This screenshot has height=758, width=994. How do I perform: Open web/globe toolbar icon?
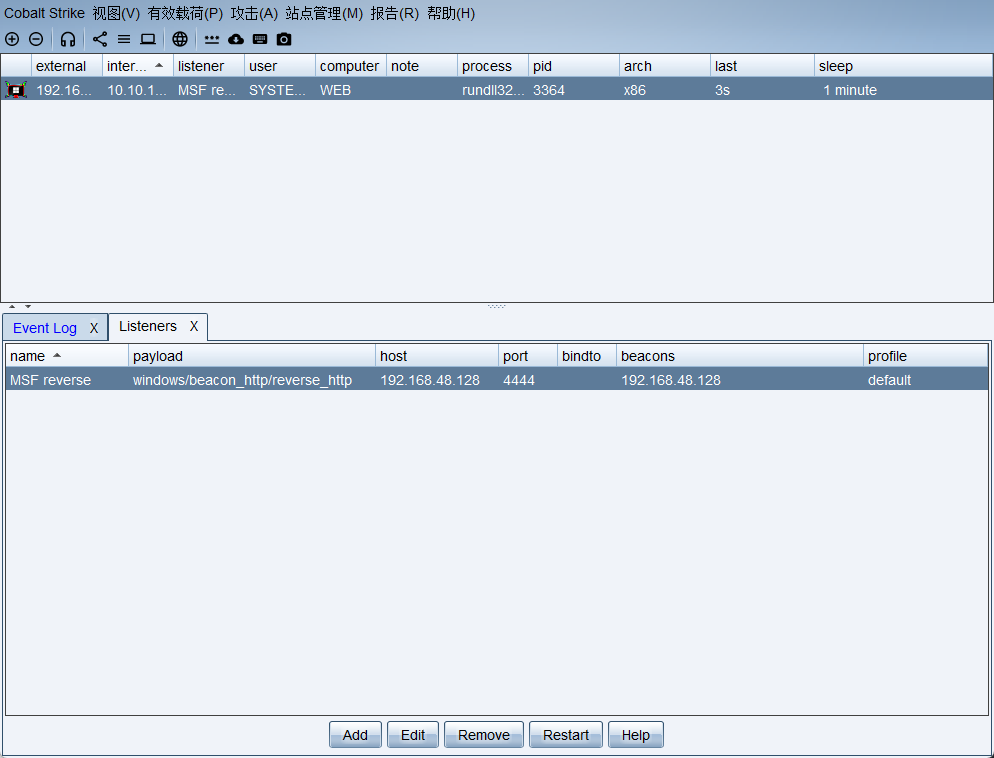pos(180,39)
